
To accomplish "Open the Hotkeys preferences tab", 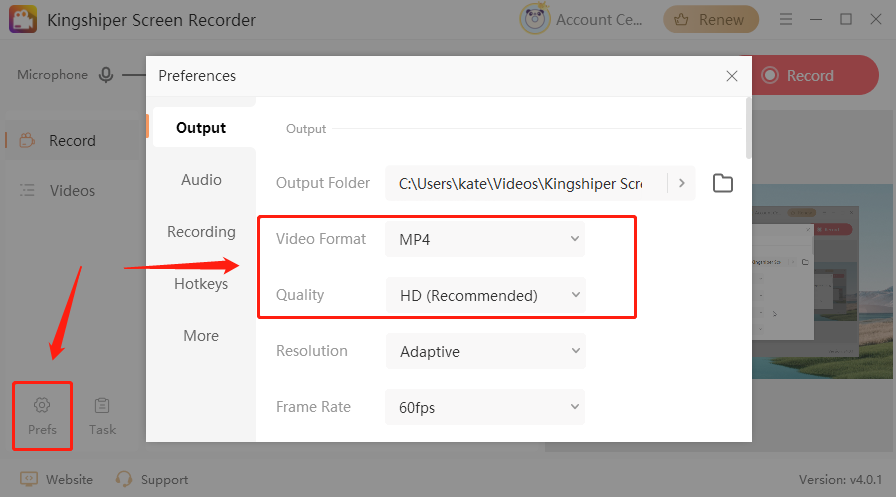I will click(201, 284).
